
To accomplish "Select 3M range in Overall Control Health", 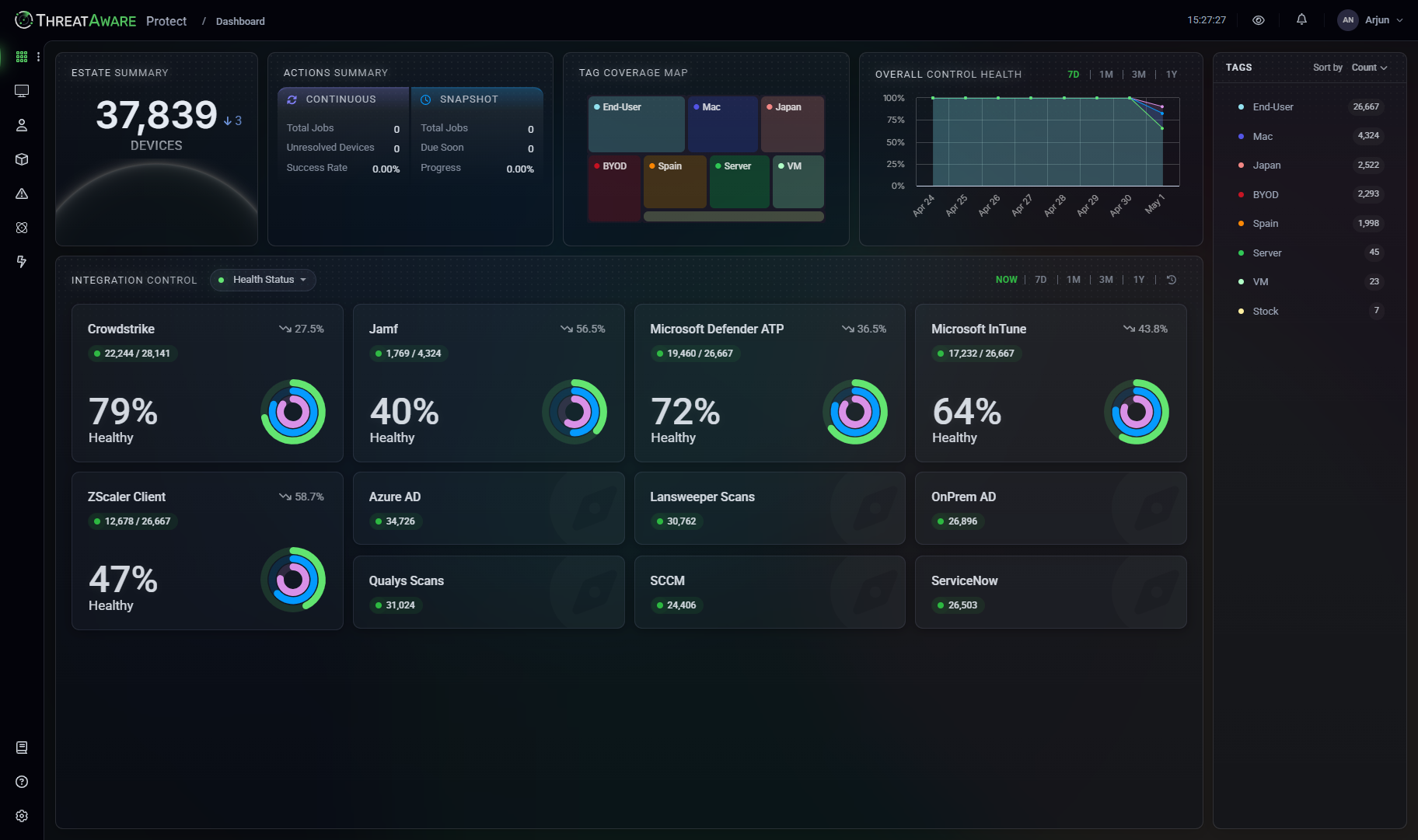I will pyautogui.click(x=1139, y=75).
